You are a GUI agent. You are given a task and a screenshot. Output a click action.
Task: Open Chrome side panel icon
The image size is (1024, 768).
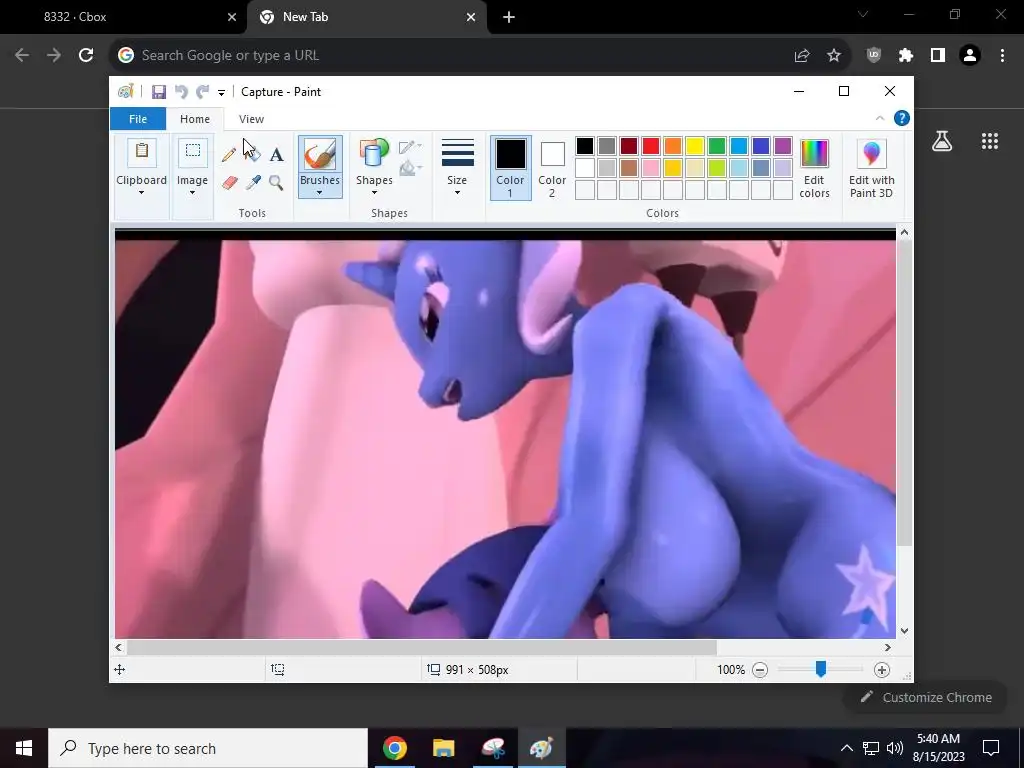[938, 56]
